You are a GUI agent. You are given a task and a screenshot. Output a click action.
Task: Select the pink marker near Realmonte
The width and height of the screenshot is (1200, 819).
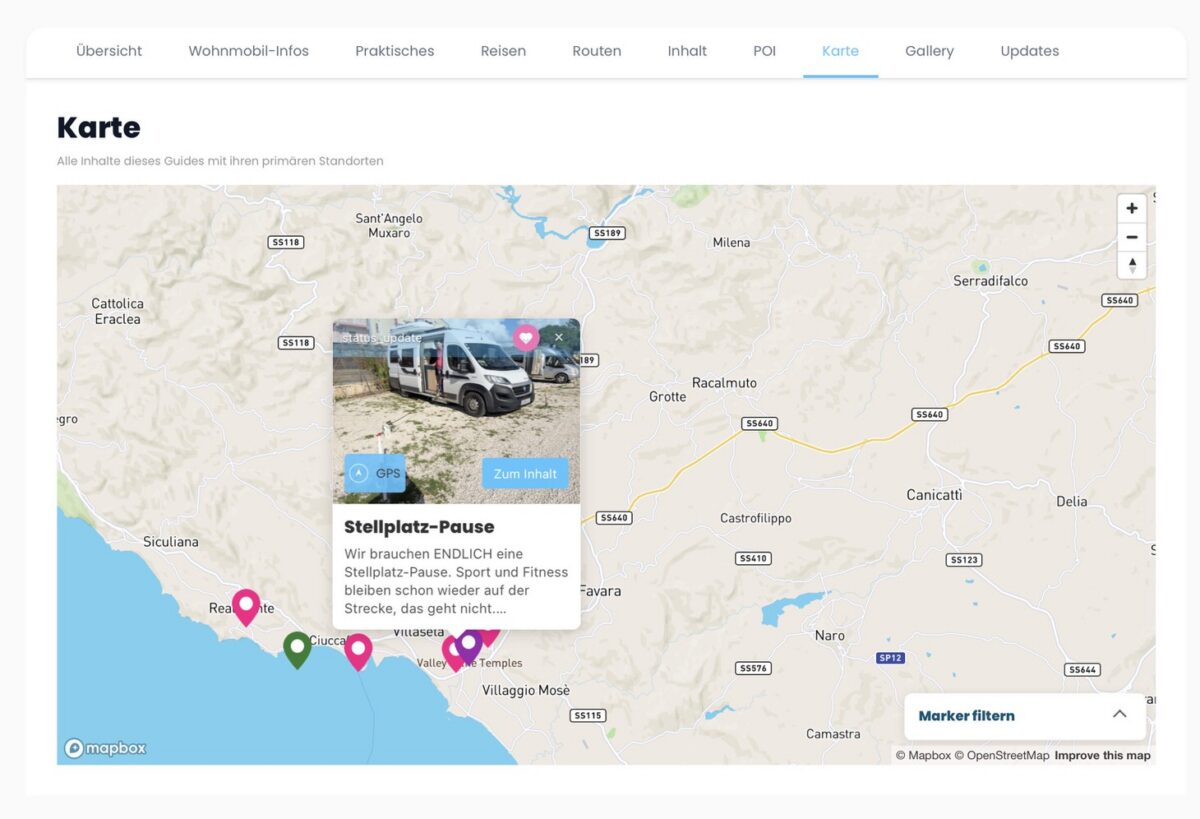246,605
